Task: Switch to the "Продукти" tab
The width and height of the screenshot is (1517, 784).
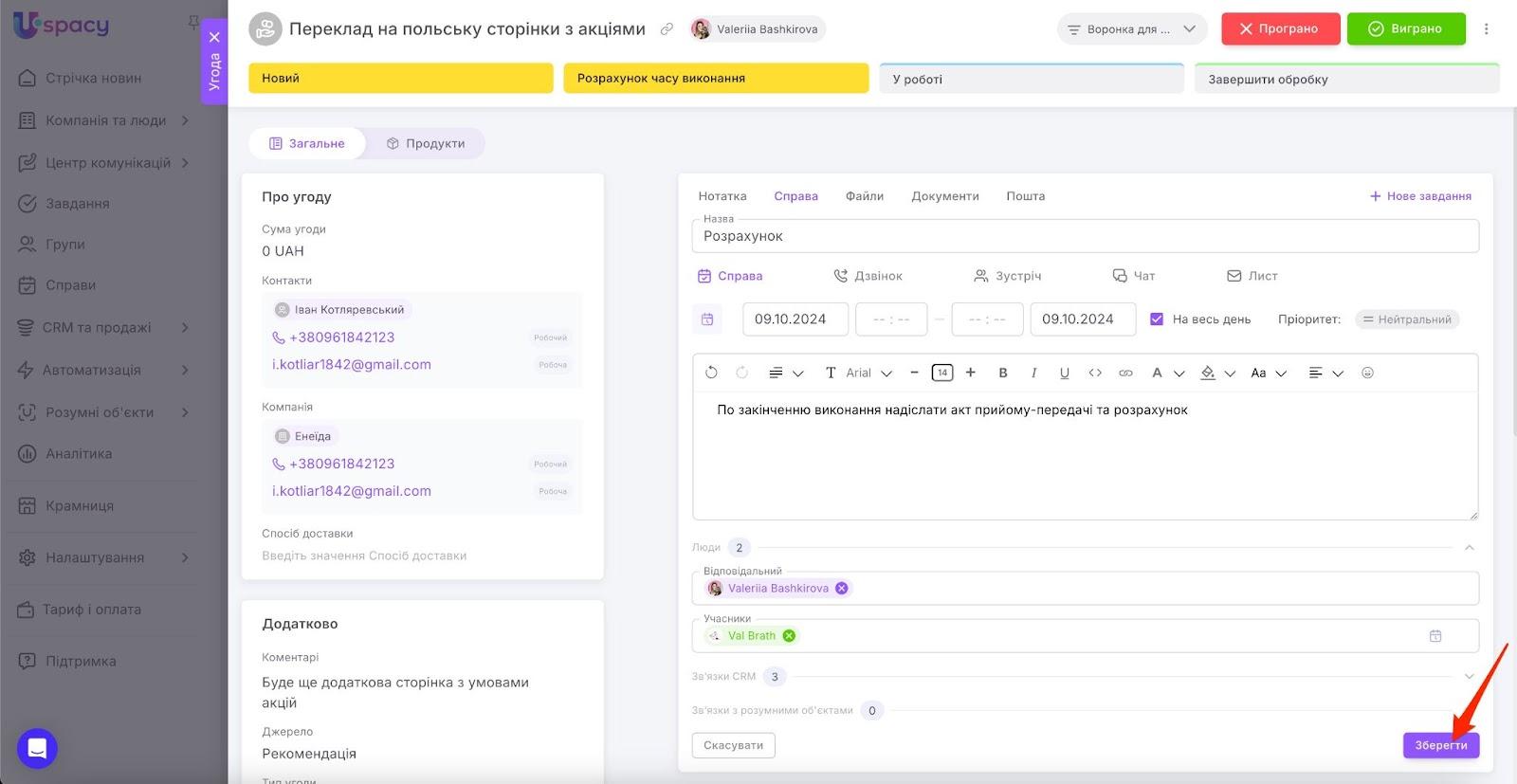Action: coord(426,143)
